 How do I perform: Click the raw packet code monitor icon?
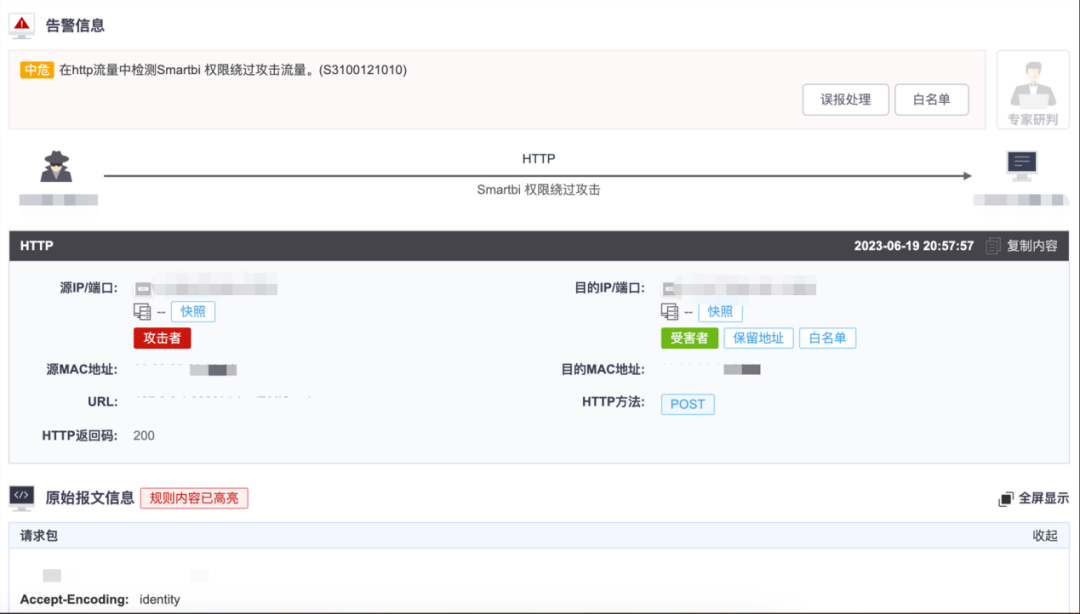tap(21, 498)
